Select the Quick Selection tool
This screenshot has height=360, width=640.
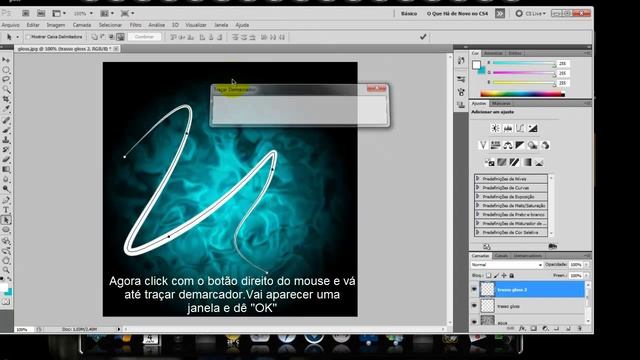(6, 89)
